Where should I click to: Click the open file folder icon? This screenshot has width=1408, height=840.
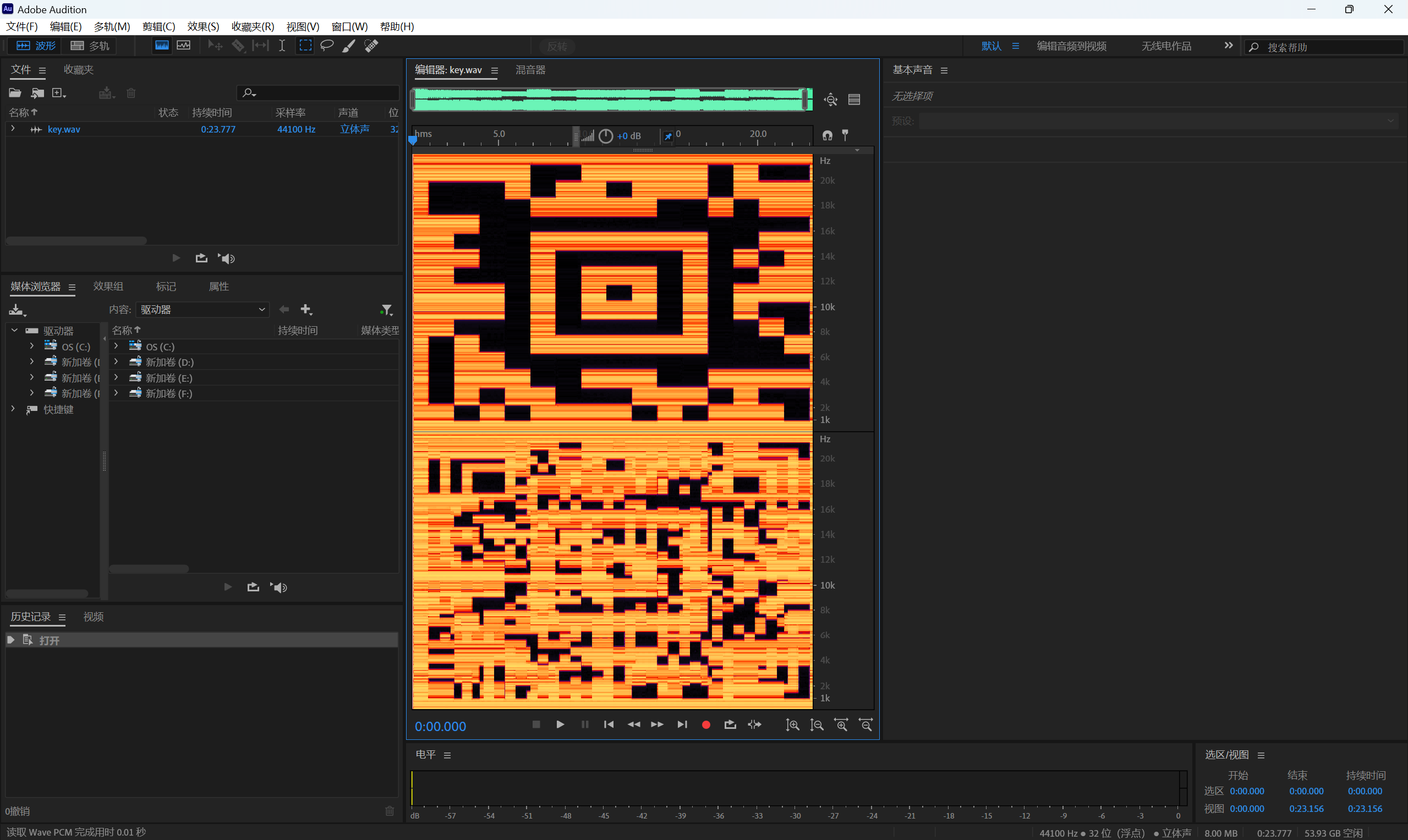click(15, 93)
